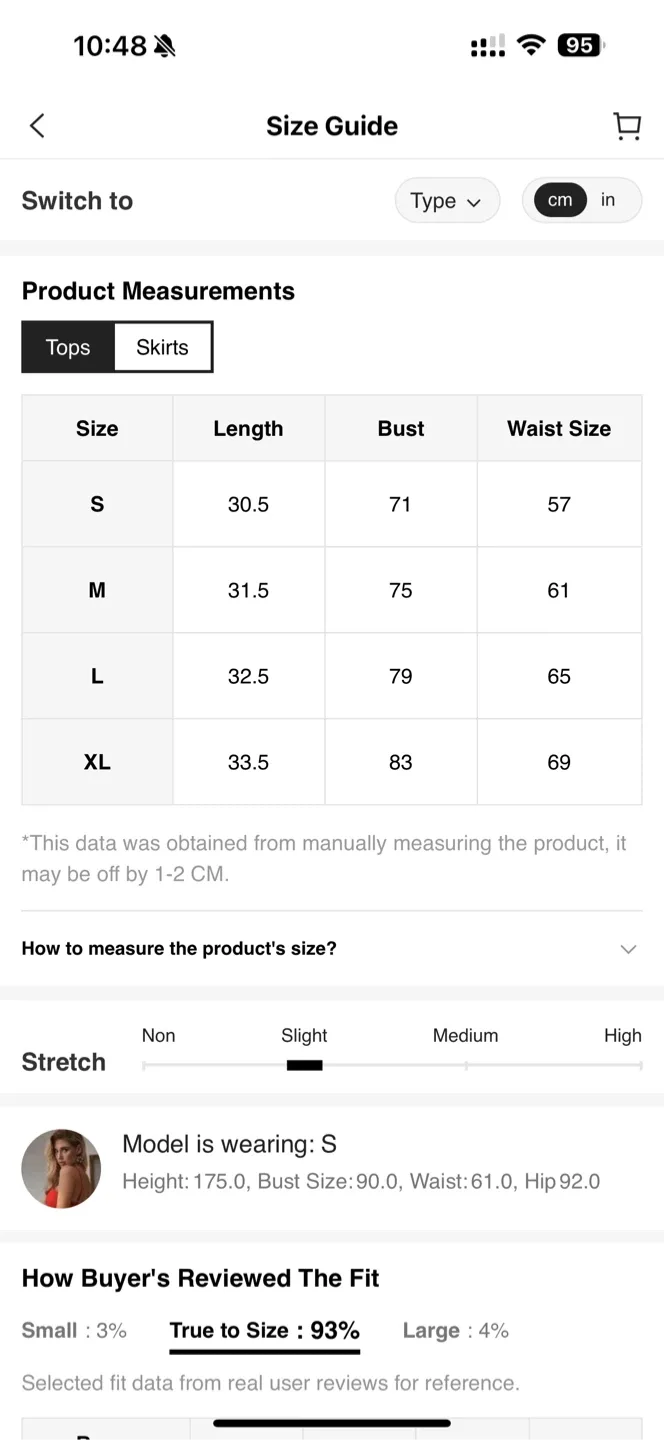The height and width of the screenshot is (1440, 664).
Task: Switch to the Skirts tab
Action: click(x=162, y=347)
